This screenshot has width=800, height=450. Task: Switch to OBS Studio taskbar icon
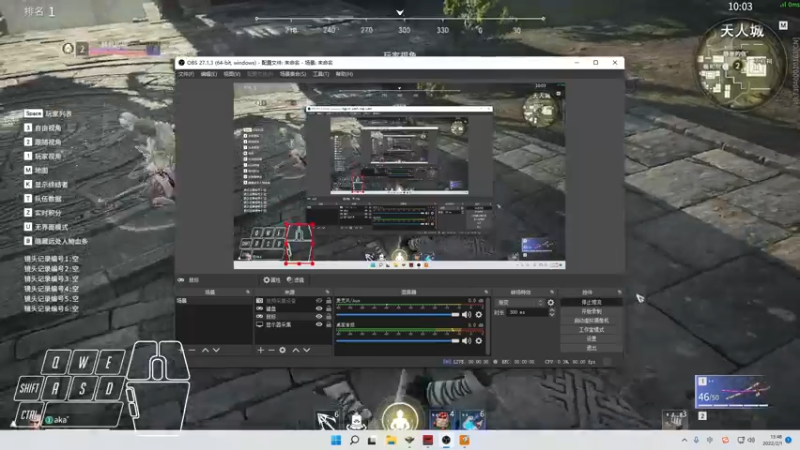(446, 440)
